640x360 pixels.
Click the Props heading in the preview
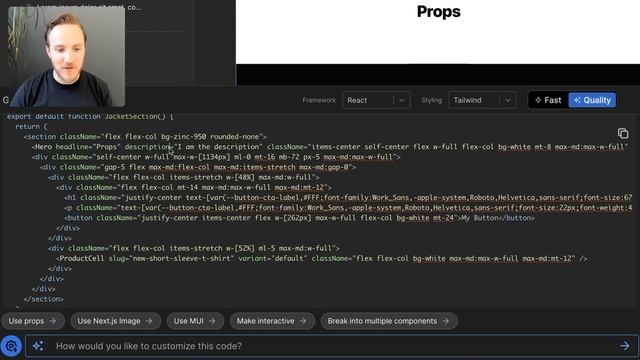pyautogui.click(x=438, y=11)
